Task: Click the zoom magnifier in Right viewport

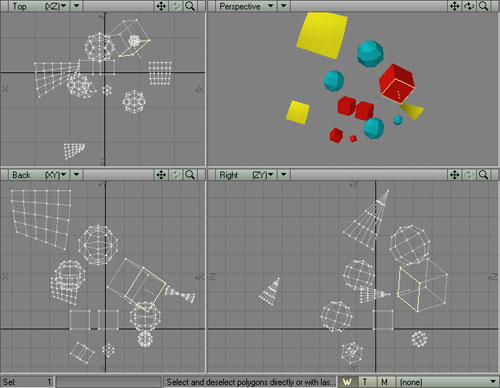Action: click(x=484, y=175)
